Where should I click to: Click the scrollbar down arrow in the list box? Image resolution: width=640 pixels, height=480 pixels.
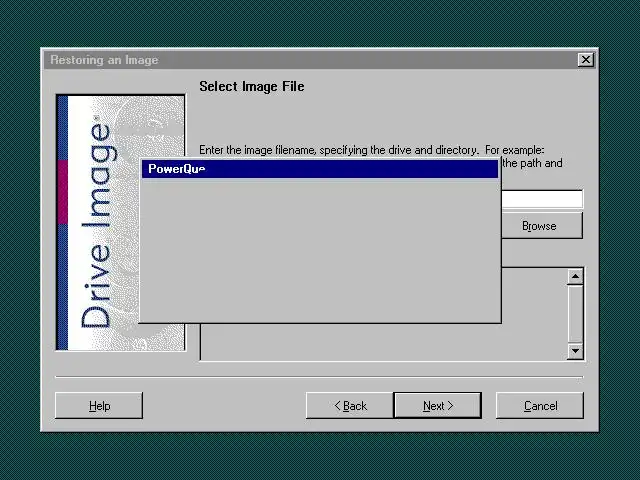click(x=575, y=351)
